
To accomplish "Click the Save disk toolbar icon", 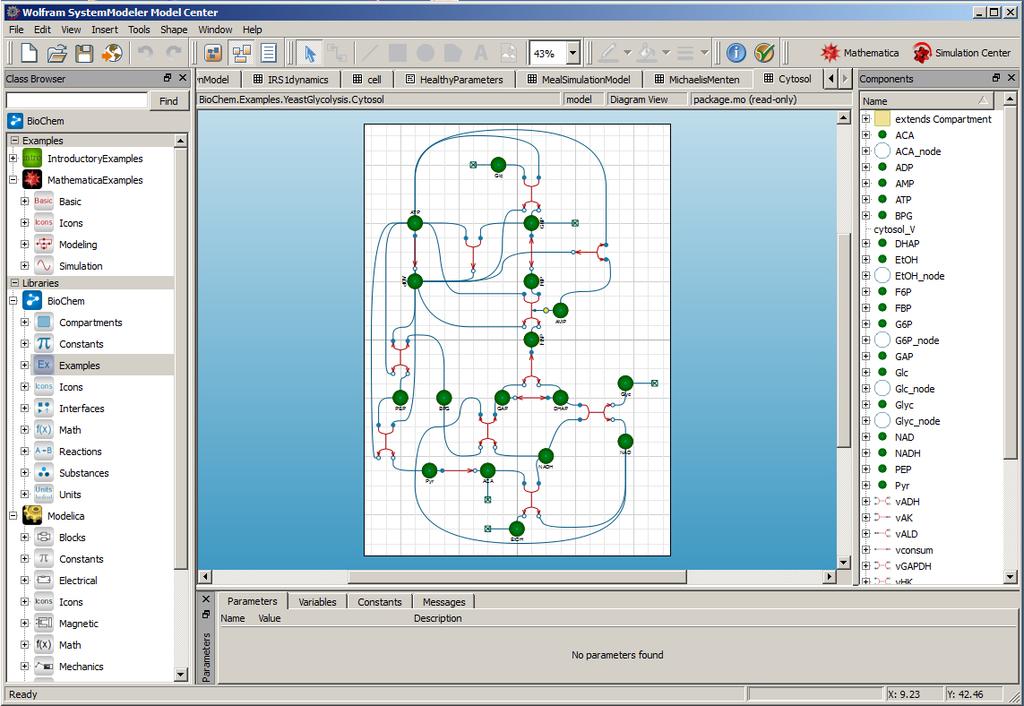I will (84, 53).
